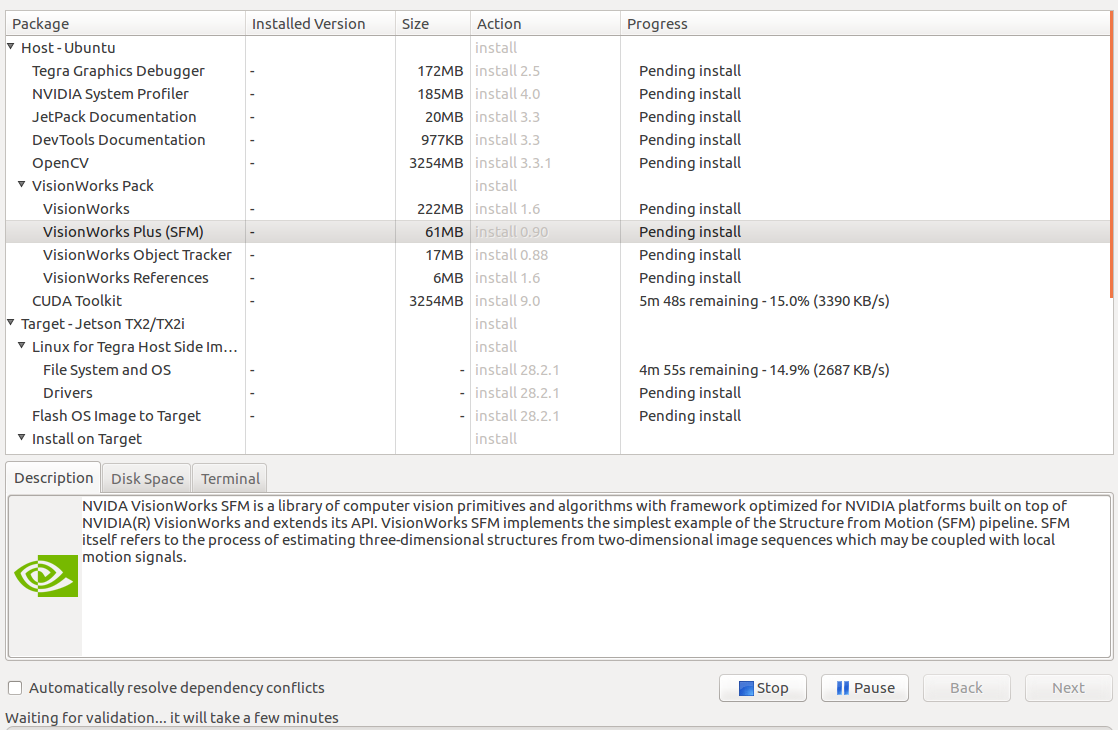Collapse the Target - Jetson TX2/TX2i group
1118x730 pixels.
pos(11,322)
